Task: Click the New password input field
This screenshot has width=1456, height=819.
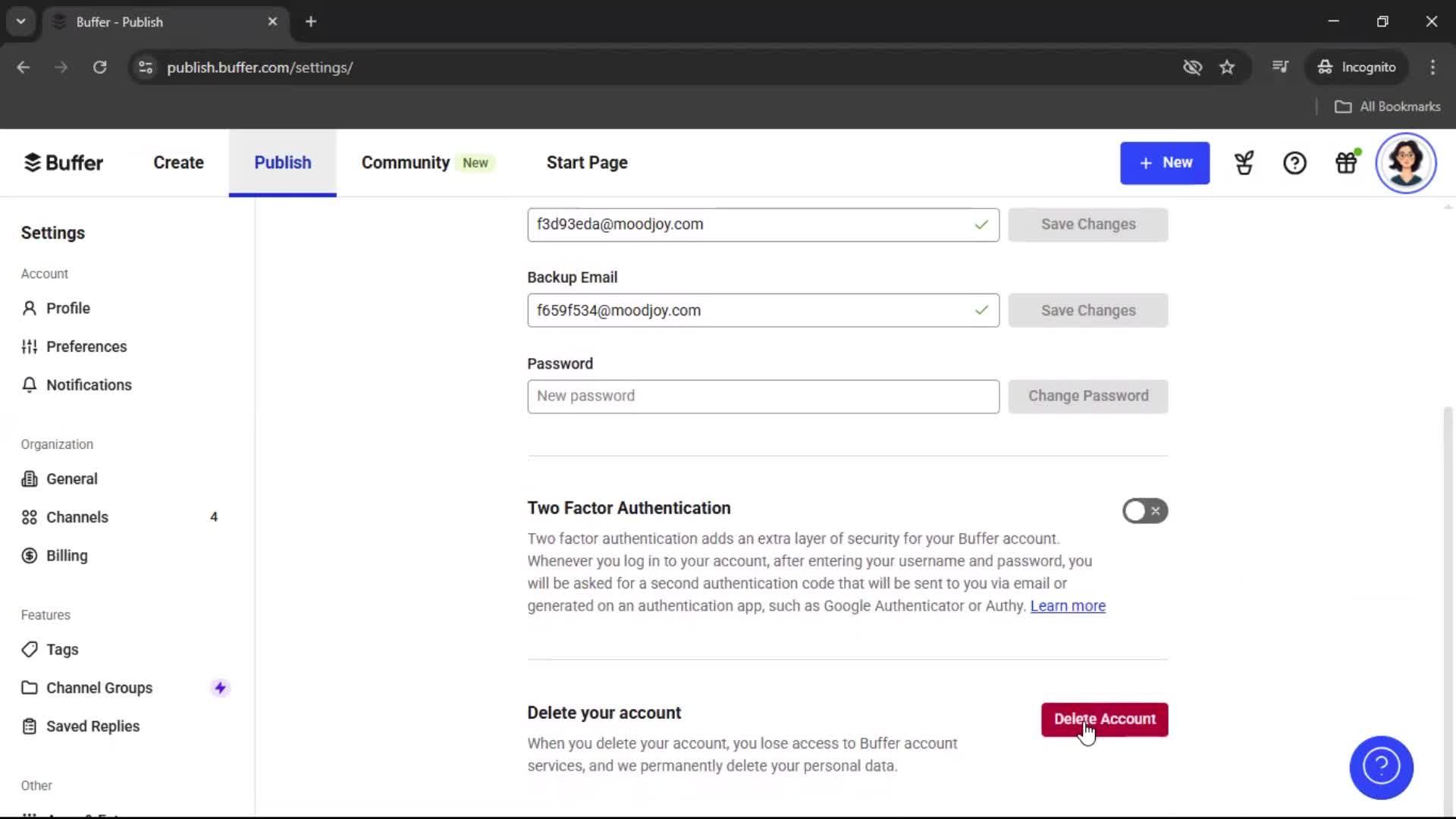Action: point(762,396)
